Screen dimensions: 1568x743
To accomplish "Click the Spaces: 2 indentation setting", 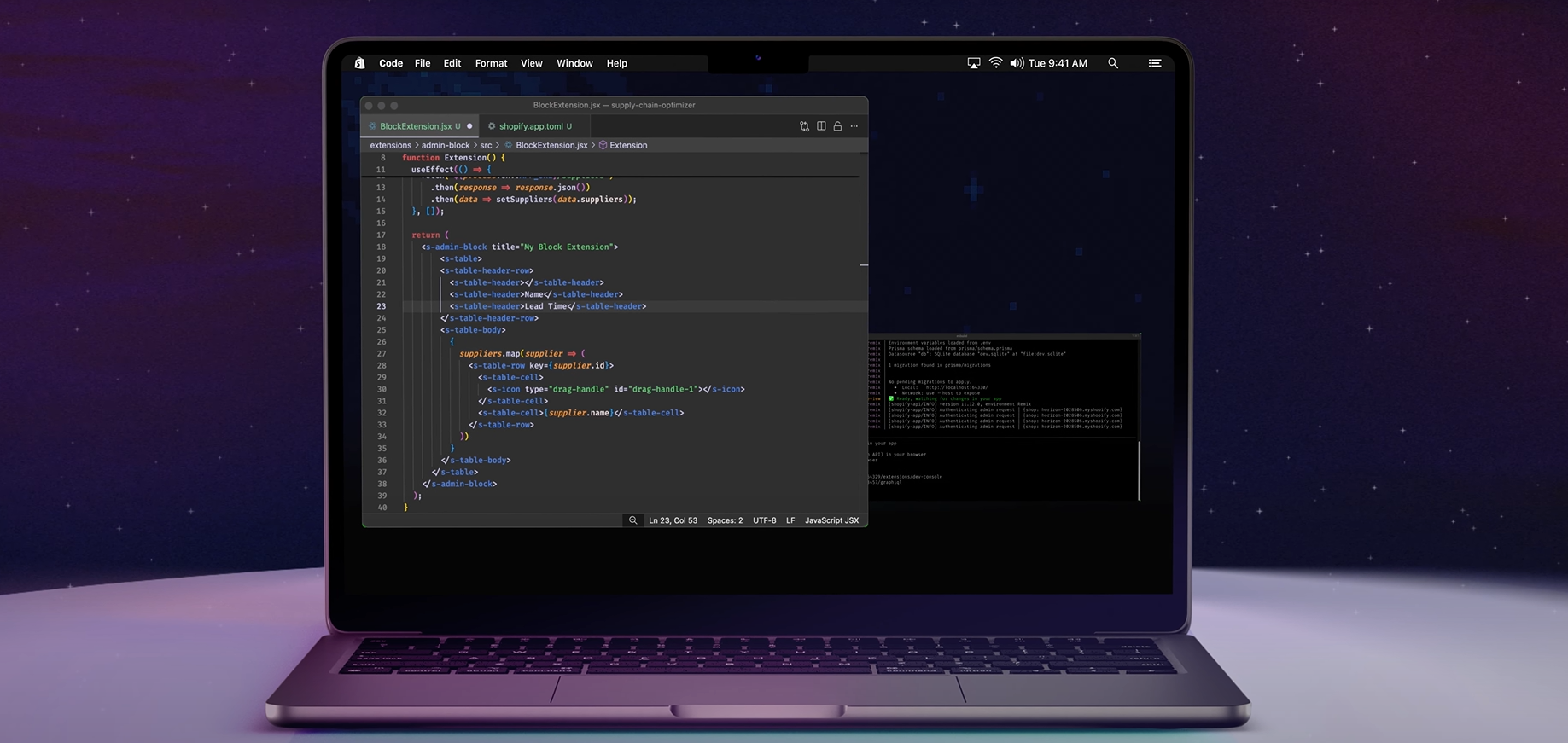I will 725,520.
